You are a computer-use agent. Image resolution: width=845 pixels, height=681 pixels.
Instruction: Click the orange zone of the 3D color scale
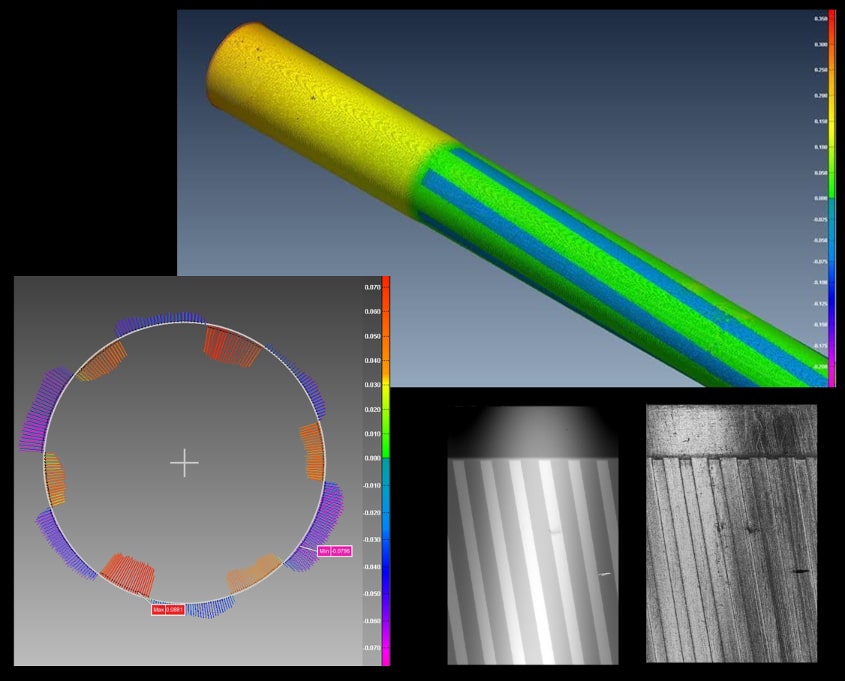point(832,60)
